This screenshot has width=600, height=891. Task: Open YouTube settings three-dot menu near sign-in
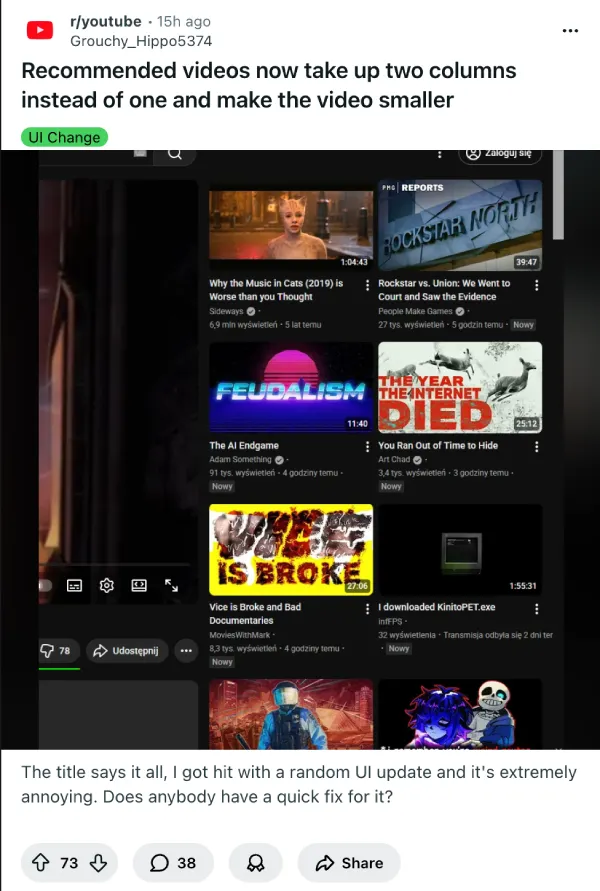439,154
